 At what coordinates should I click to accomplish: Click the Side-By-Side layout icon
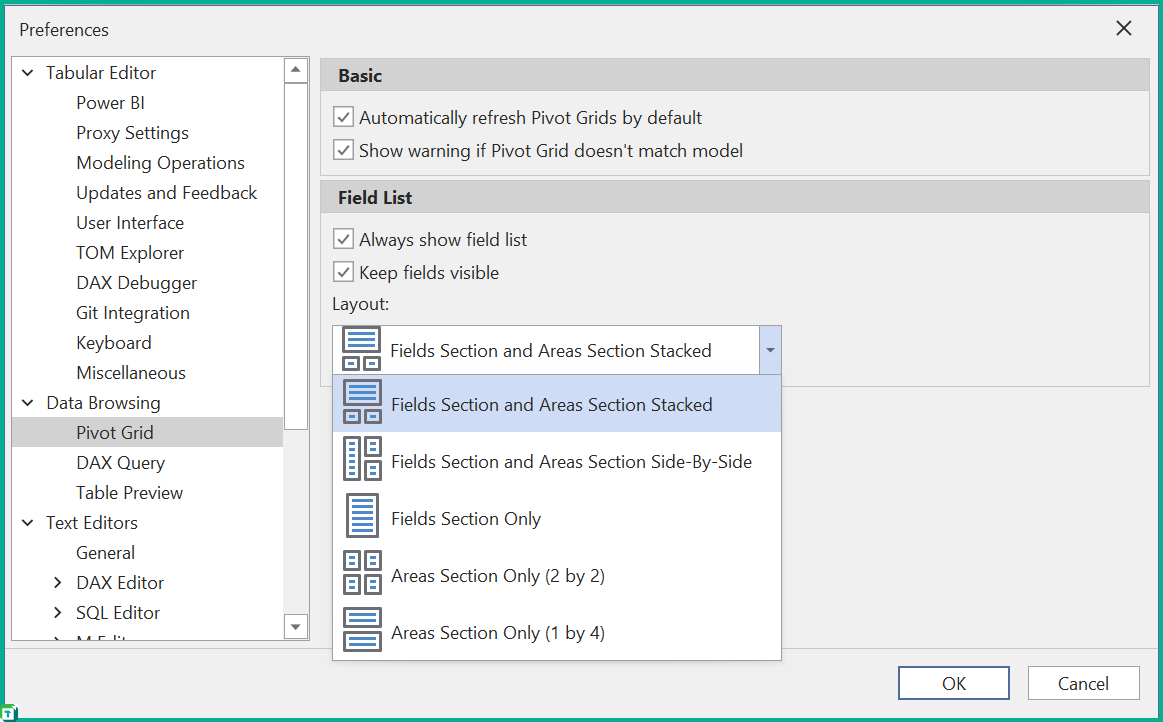click(x=361, y=459)
